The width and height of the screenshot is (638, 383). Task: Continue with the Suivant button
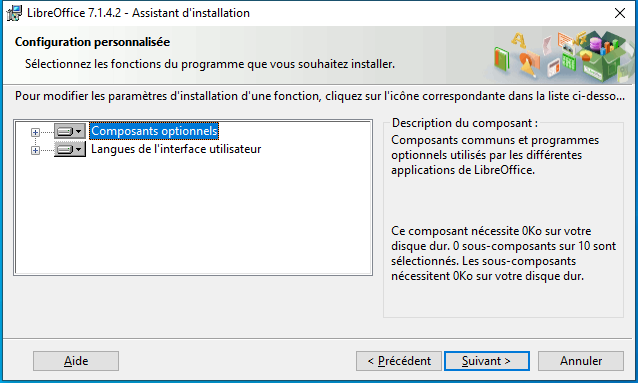click(x=487, y=361)
